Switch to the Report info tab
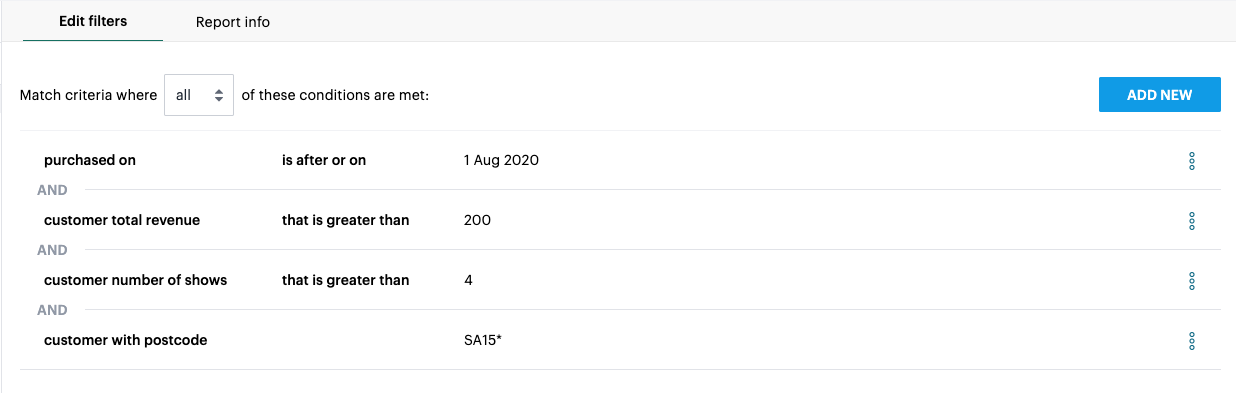 (233, 22)
